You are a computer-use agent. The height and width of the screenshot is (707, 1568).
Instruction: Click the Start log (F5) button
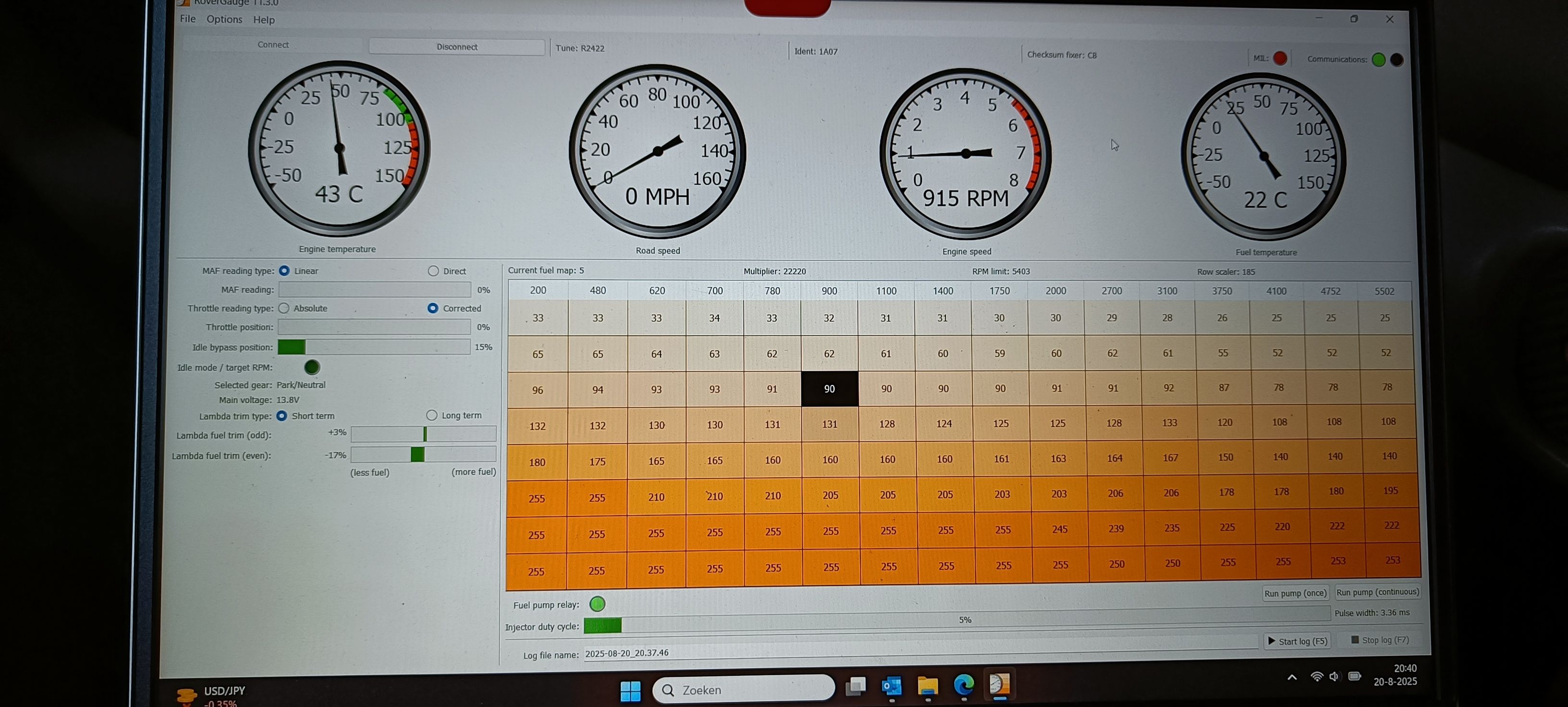[x=1297, y=641]
